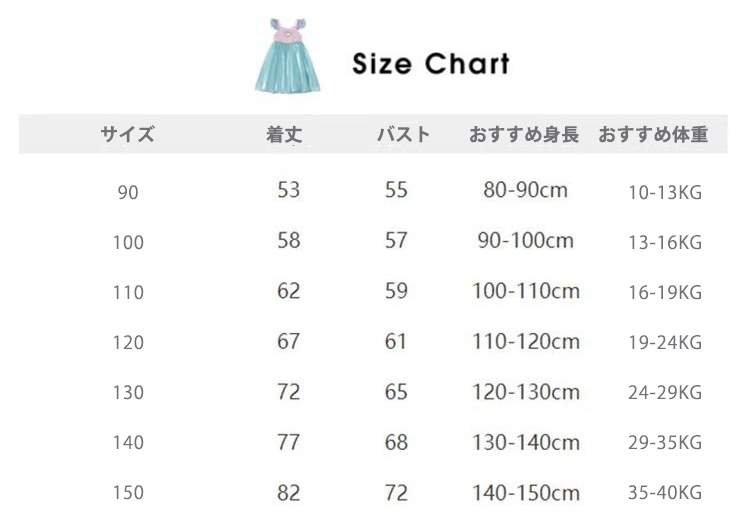Click the Size Chart title text
This screenshot has height=532, width=750.
click(431, 64)
